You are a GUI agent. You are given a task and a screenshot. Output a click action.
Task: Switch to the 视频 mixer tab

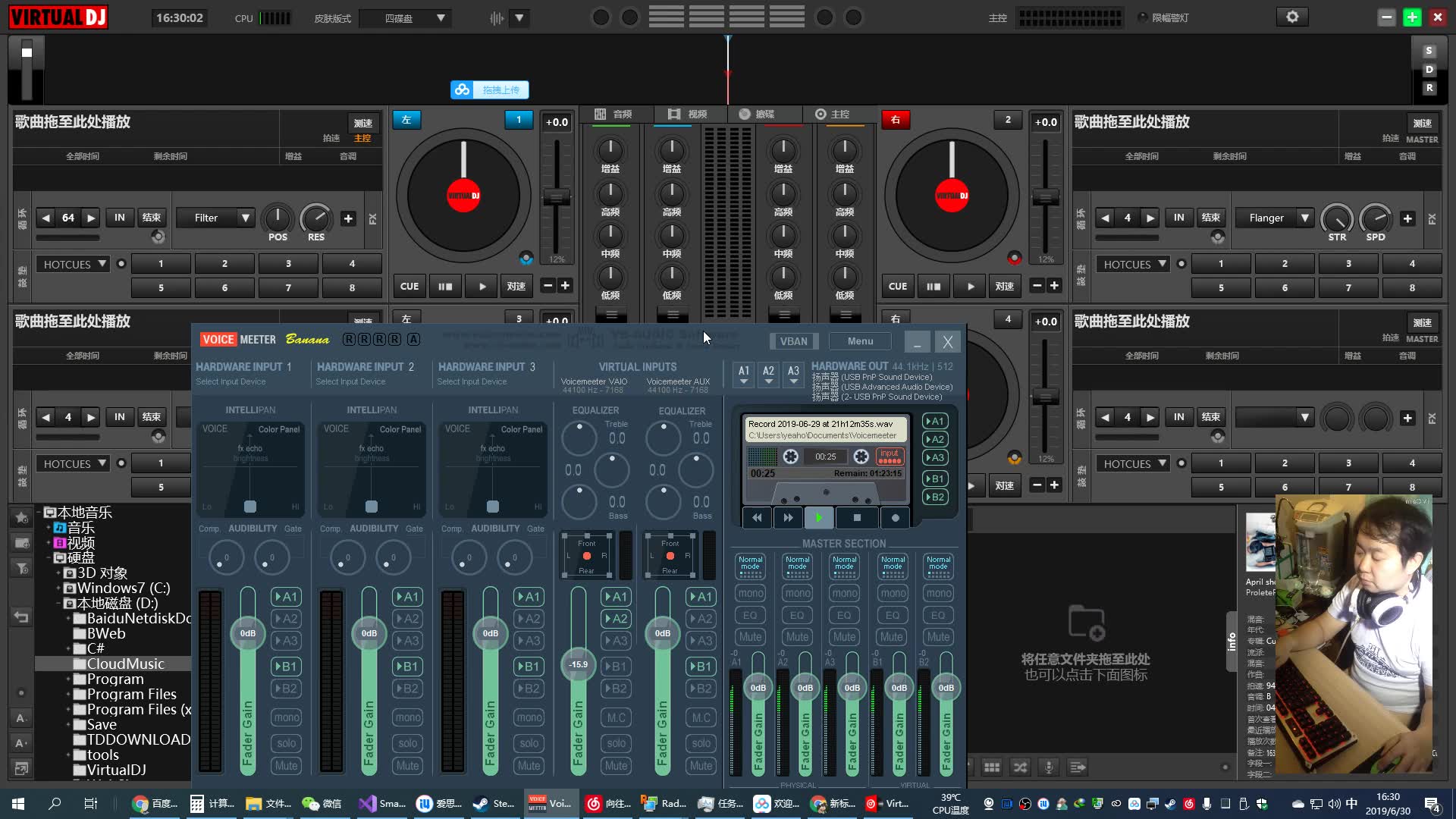click(688, 114)
